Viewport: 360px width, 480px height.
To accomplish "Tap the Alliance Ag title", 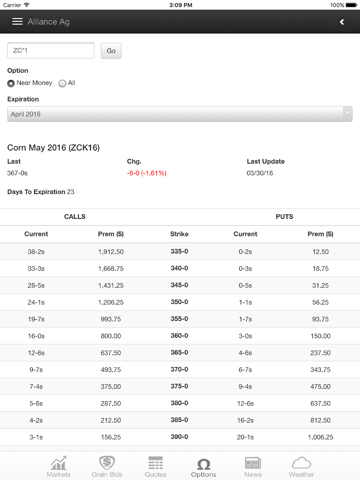I will [49, 22].
